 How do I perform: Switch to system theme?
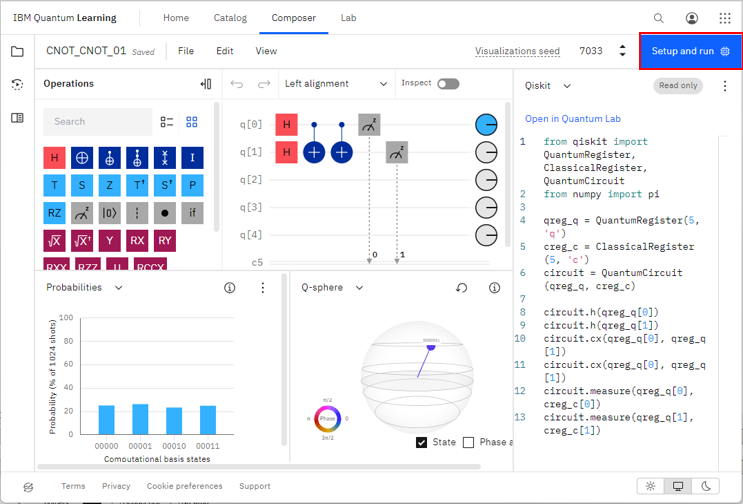click(678, 486)
